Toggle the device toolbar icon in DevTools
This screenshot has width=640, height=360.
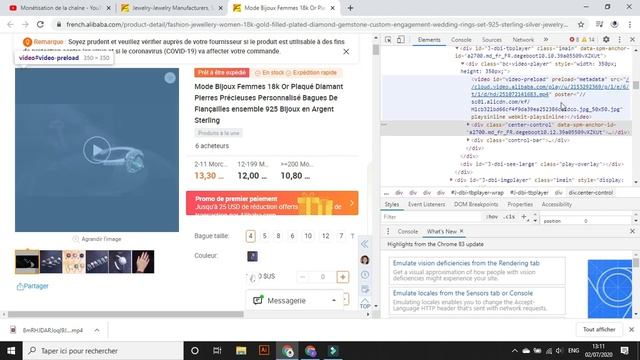[x=400, y=40]
